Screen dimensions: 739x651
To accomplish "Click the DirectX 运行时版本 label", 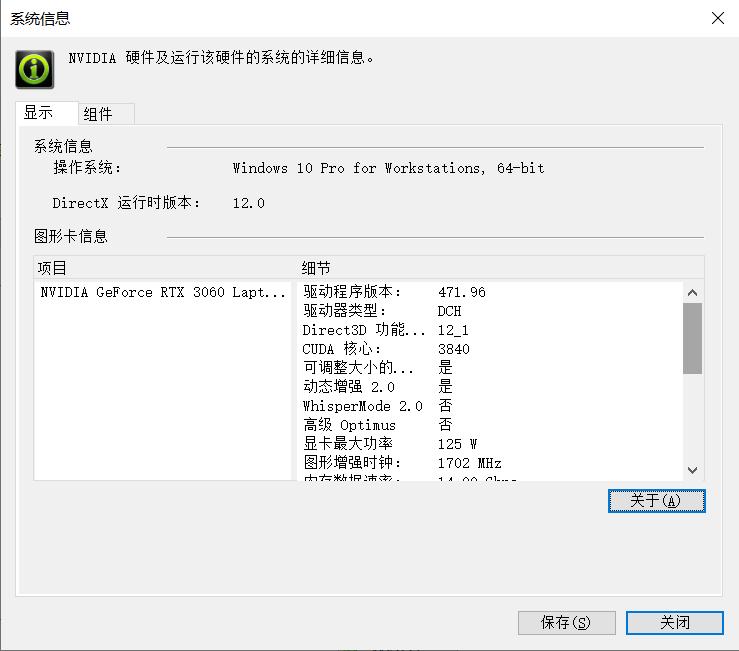I will click(126, 203).
